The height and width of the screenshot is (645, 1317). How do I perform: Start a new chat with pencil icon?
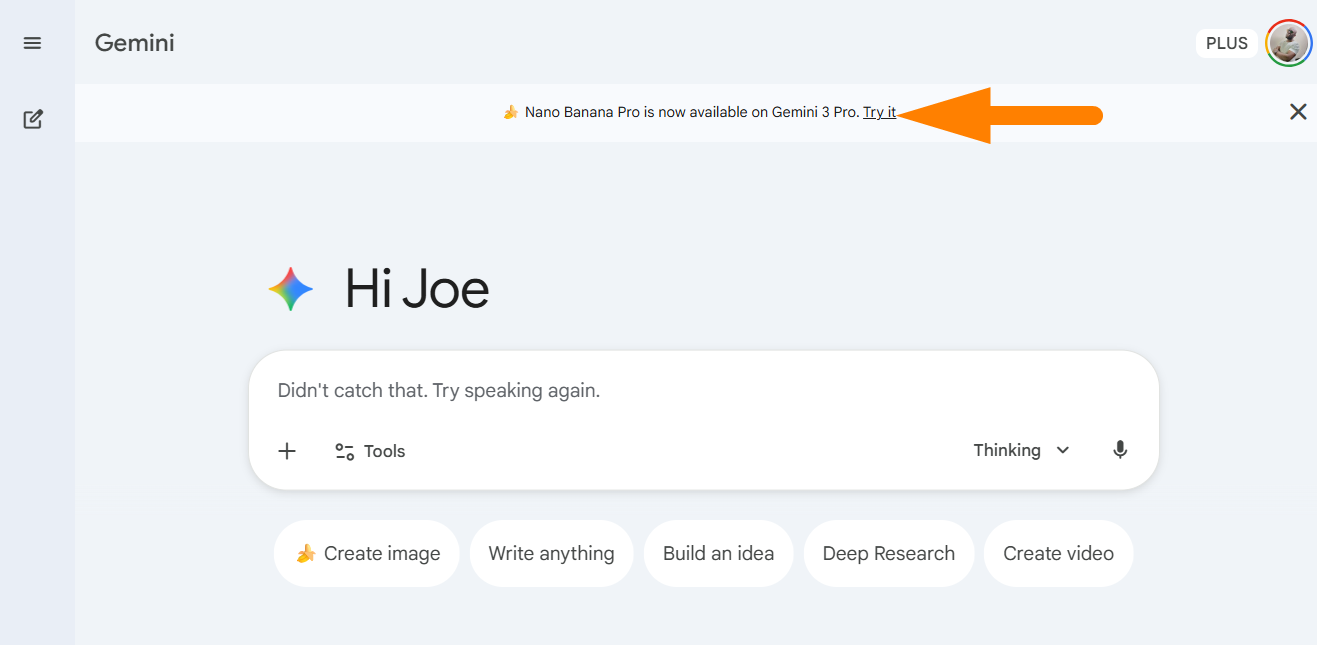33,120
